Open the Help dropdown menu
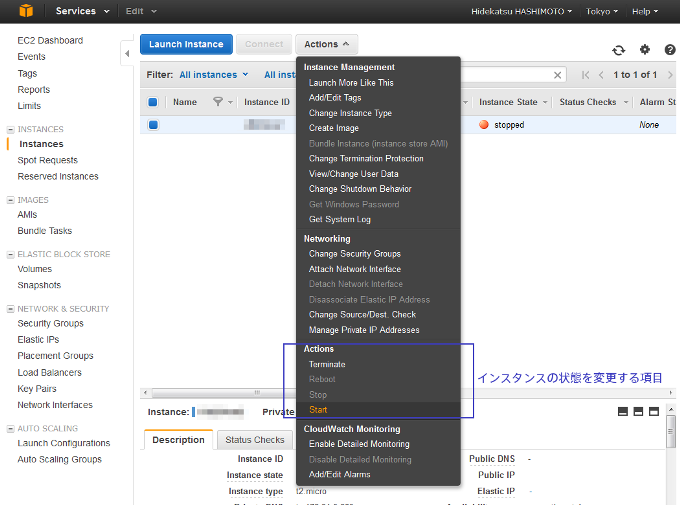Screen dimensions: 680x505 pyautogui.click(x=645, y=11)
